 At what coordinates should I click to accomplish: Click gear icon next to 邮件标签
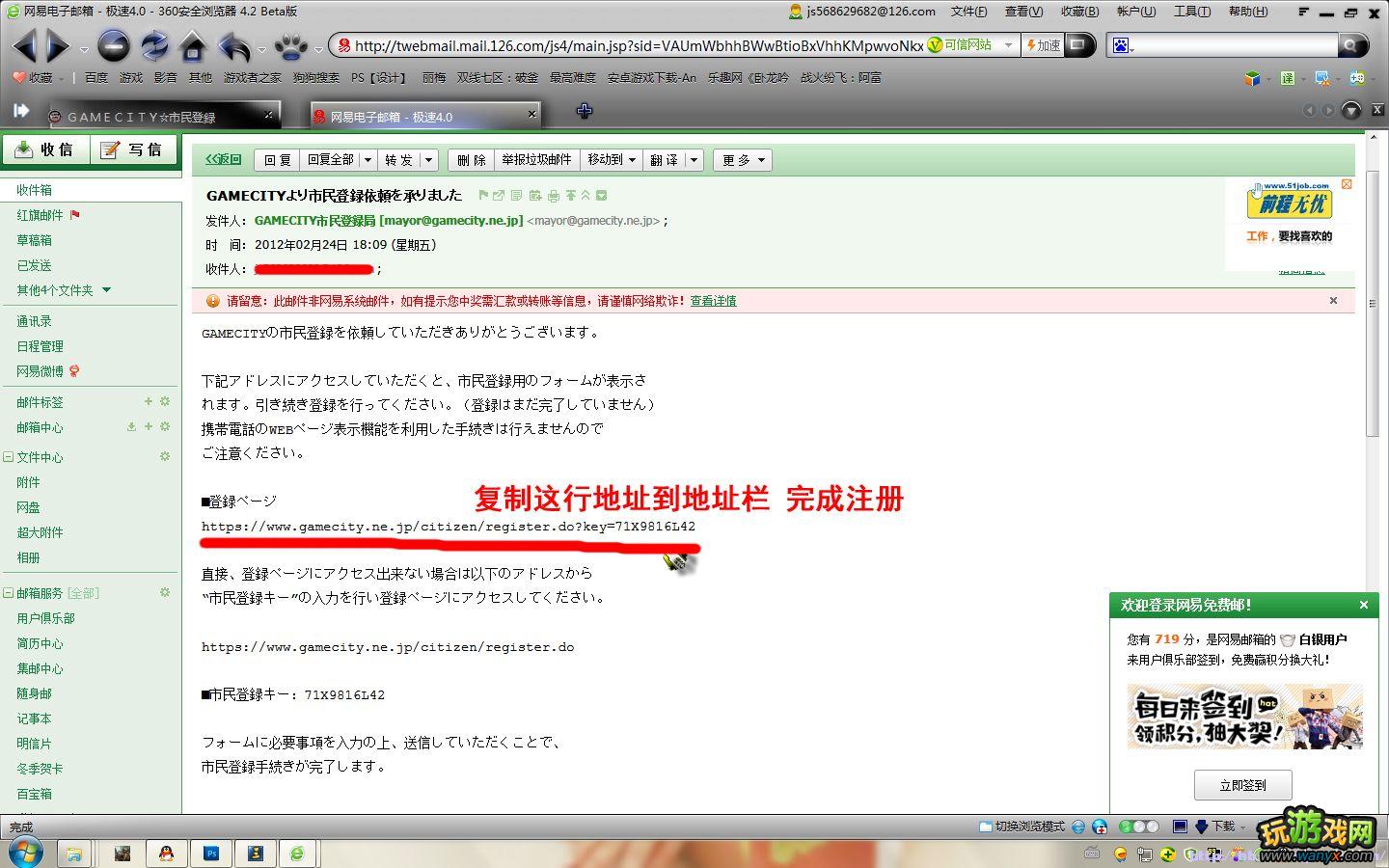click(165, 401)
